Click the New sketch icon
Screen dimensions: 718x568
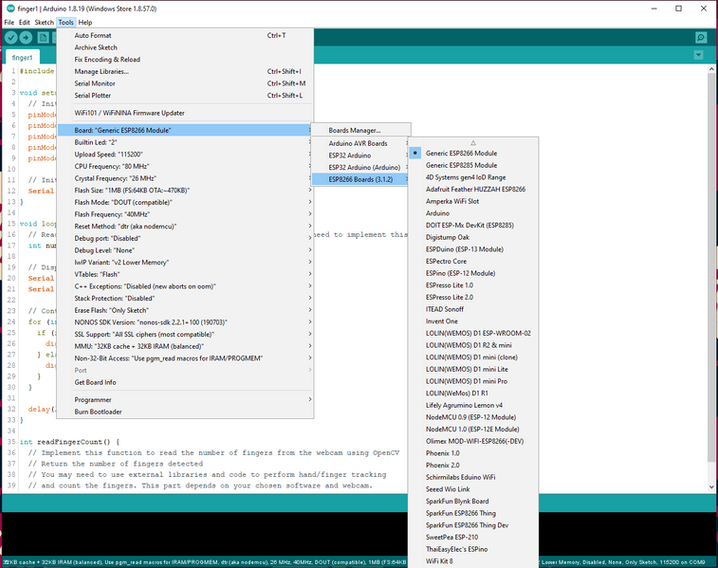[x=43, y=38]
